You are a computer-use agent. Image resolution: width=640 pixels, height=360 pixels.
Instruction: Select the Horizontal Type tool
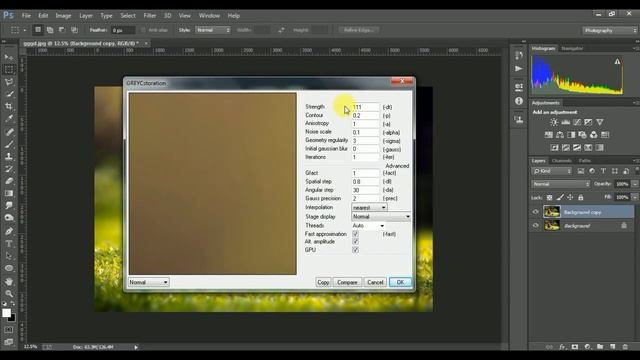pos(9,244)
